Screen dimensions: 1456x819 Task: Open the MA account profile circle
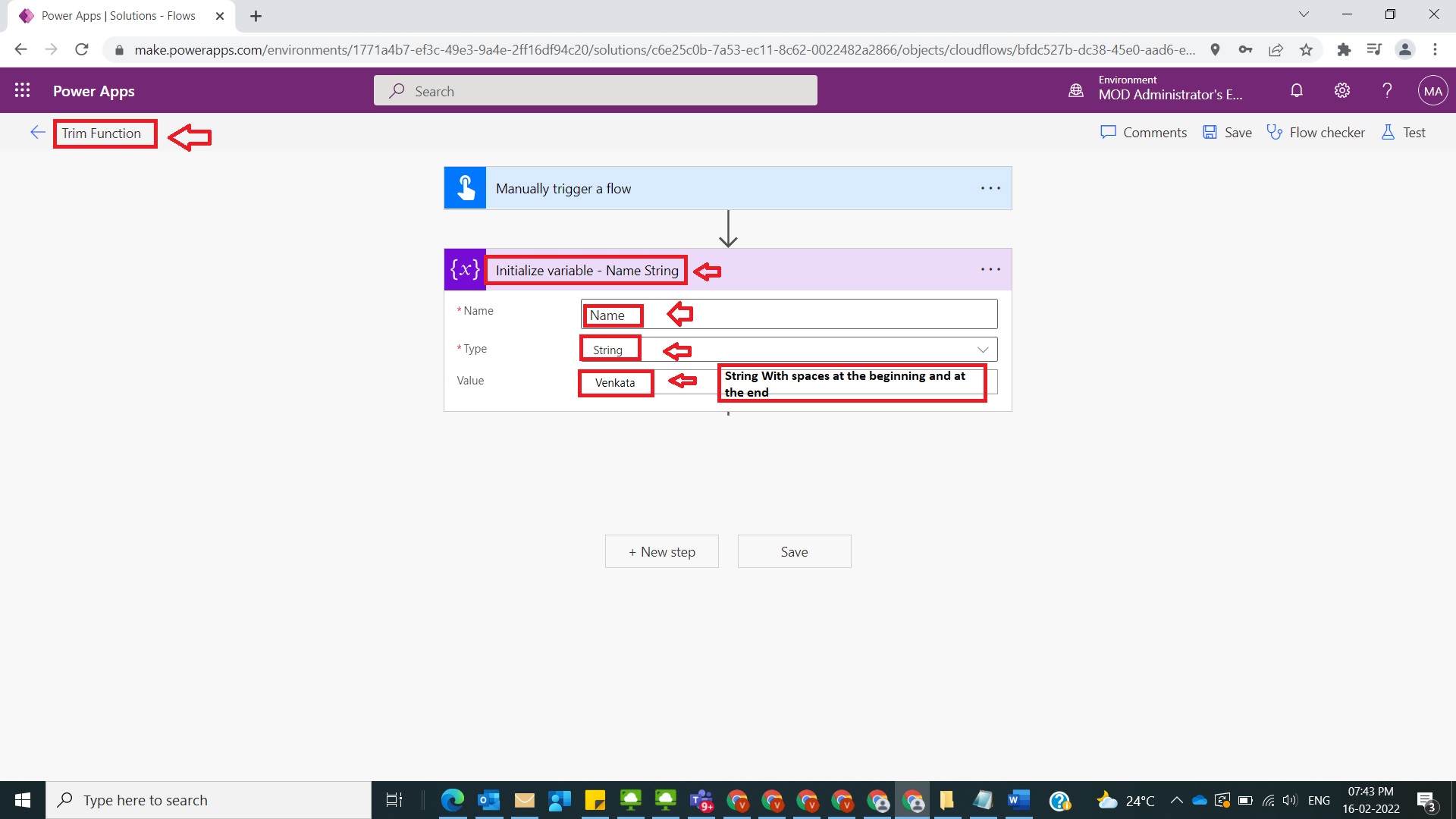1432,90
